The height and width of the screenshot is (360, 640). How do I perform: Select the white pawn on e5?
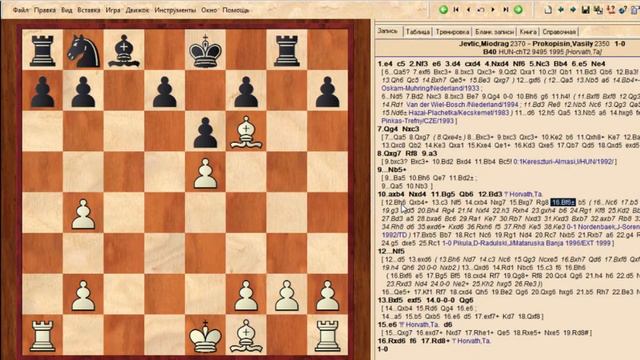pos(205,173)
